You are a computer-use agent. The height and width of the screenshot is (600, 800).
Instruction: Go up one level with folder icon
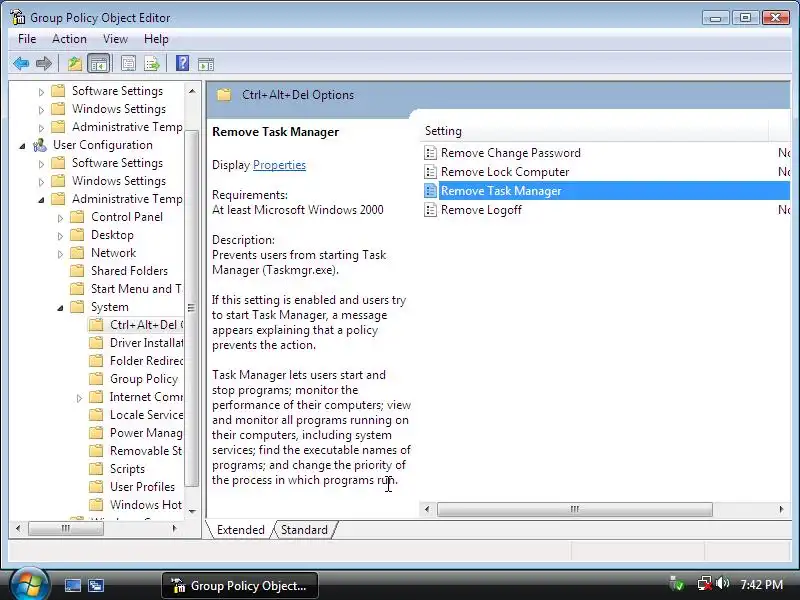pos(75,64)
